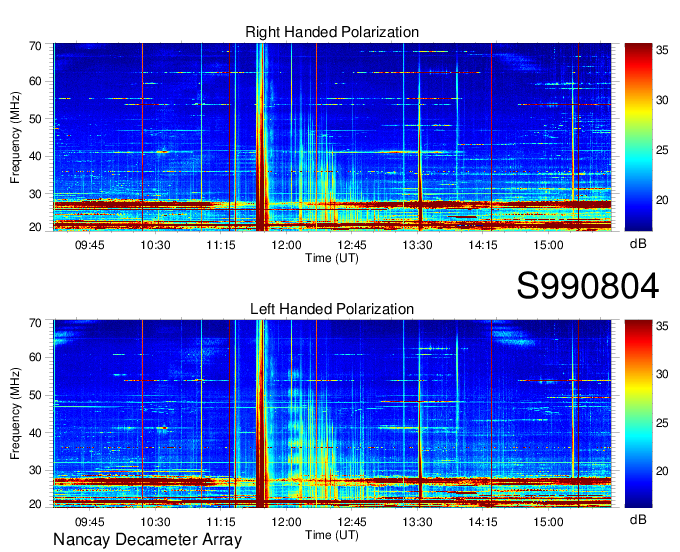This screenshot has height=552, width=680.
Task: Click the 13:30 tick on lower plot
Action: click(417, 522)
